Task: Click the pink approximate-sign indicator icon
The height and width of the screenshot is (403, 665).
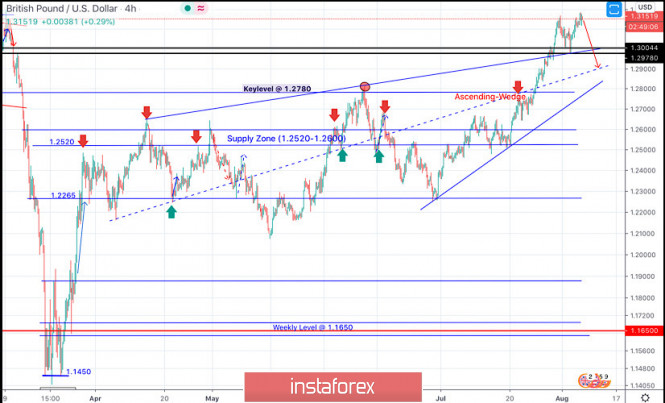Action: tap(200, 6)
